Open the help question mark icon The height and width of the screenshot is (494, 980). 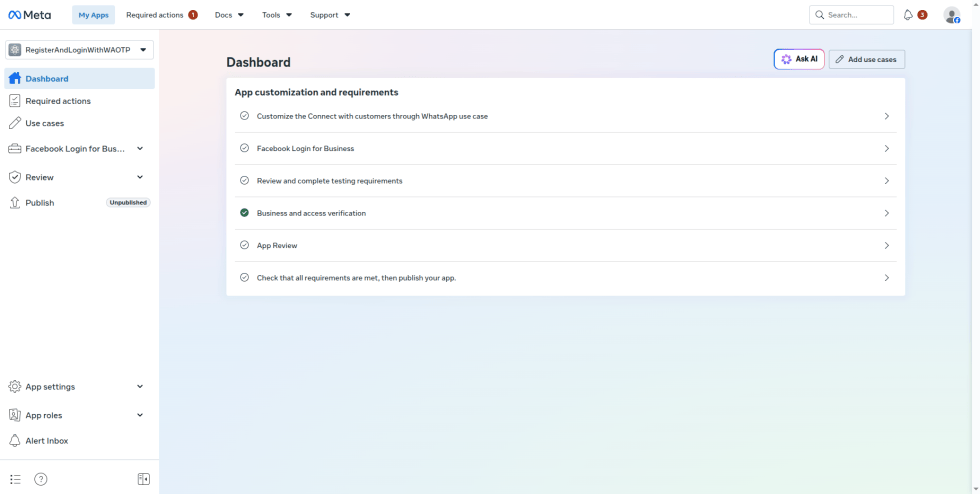(41, 480)
